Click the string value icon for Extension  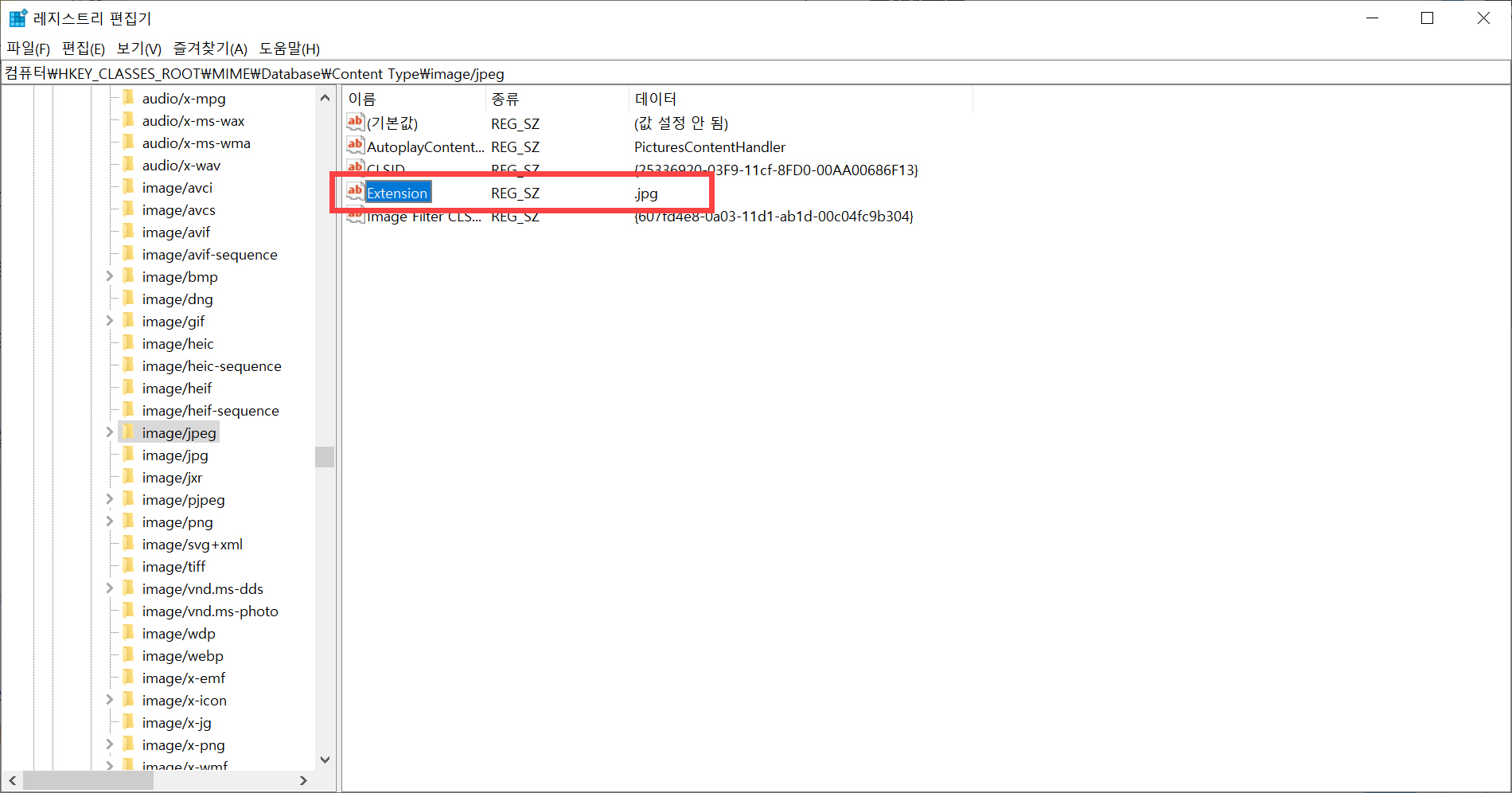[355, 192]
